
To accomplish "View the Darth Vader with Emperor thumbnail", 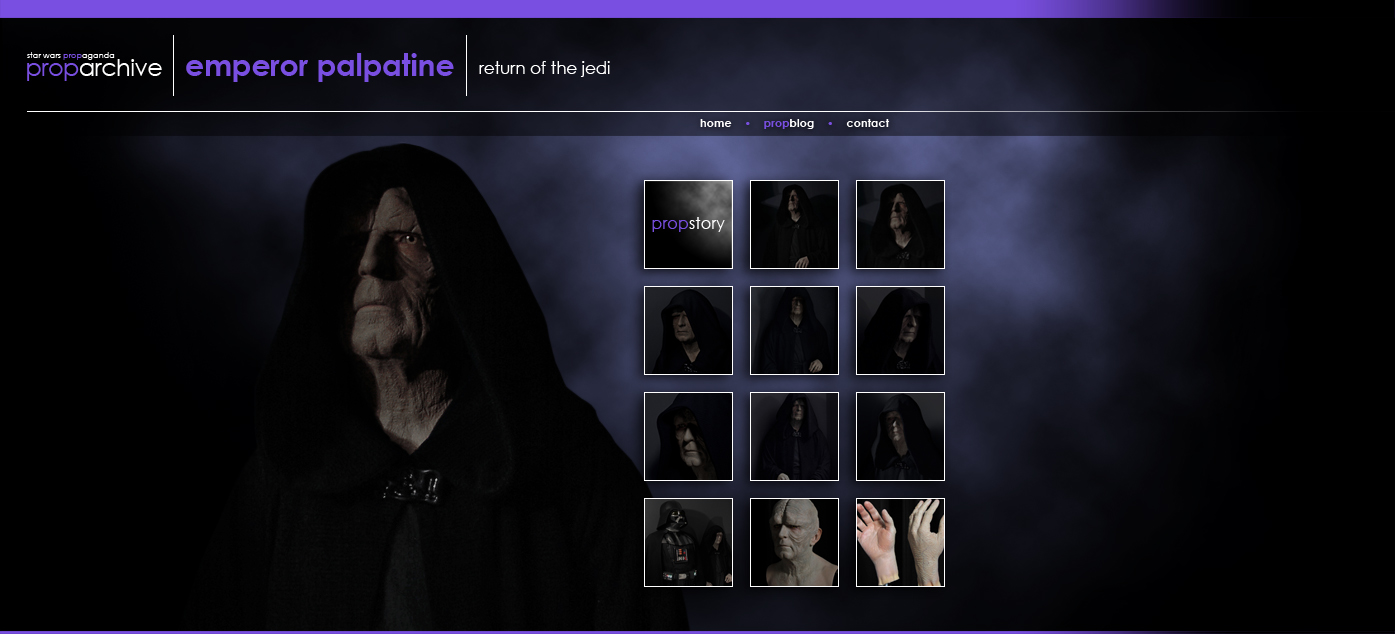I will point(688,542).
